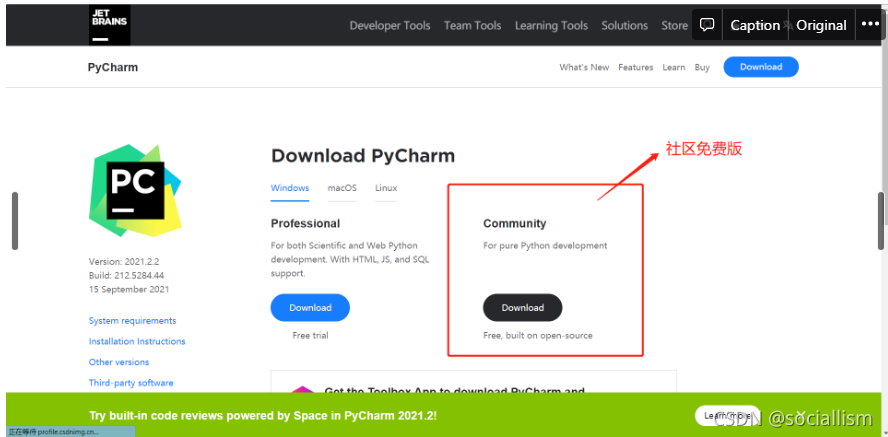Open the What's New link
Screen dimensions: 888x437
click(584, 67)
